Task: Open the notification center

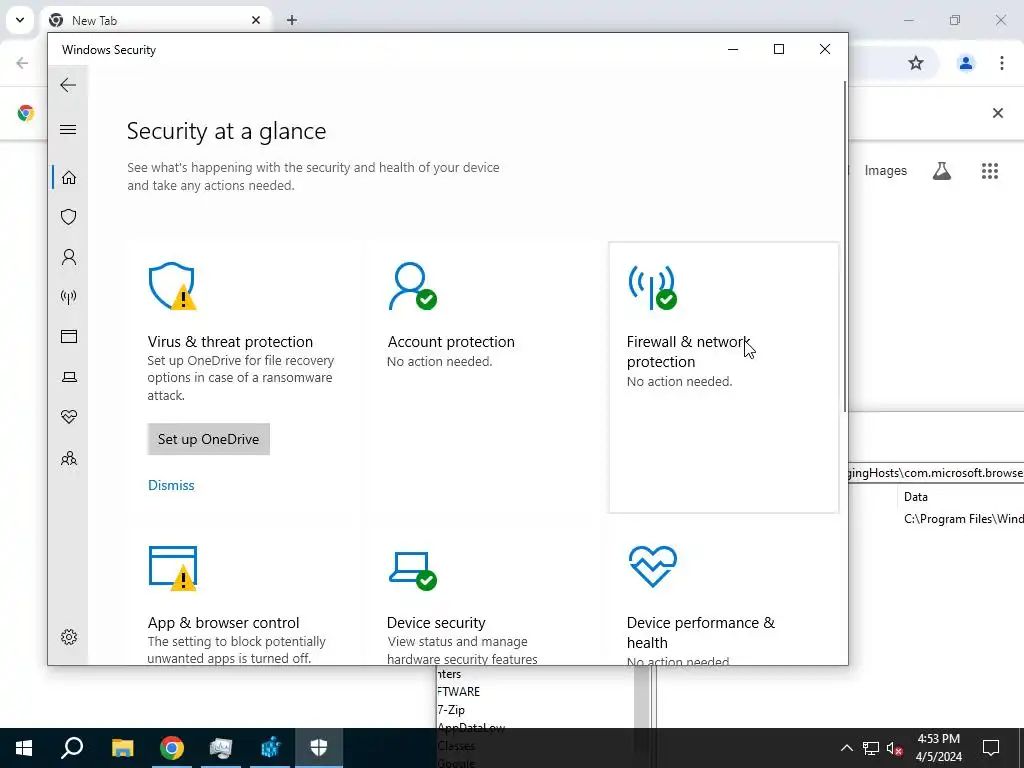Action: [x=991, y=748]
